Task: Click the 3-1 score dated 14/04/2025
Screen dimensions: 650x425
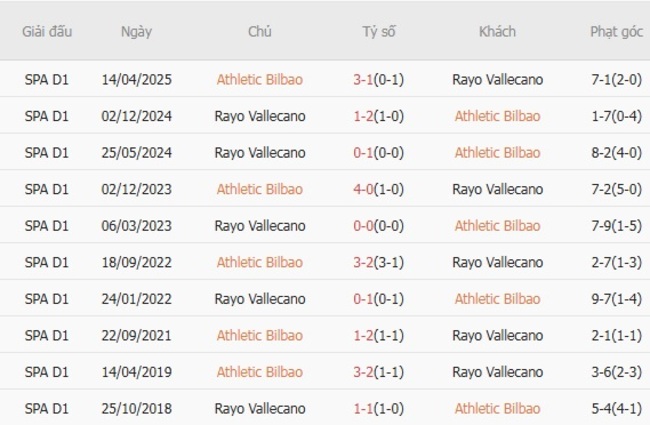Action: pos(366,80)
